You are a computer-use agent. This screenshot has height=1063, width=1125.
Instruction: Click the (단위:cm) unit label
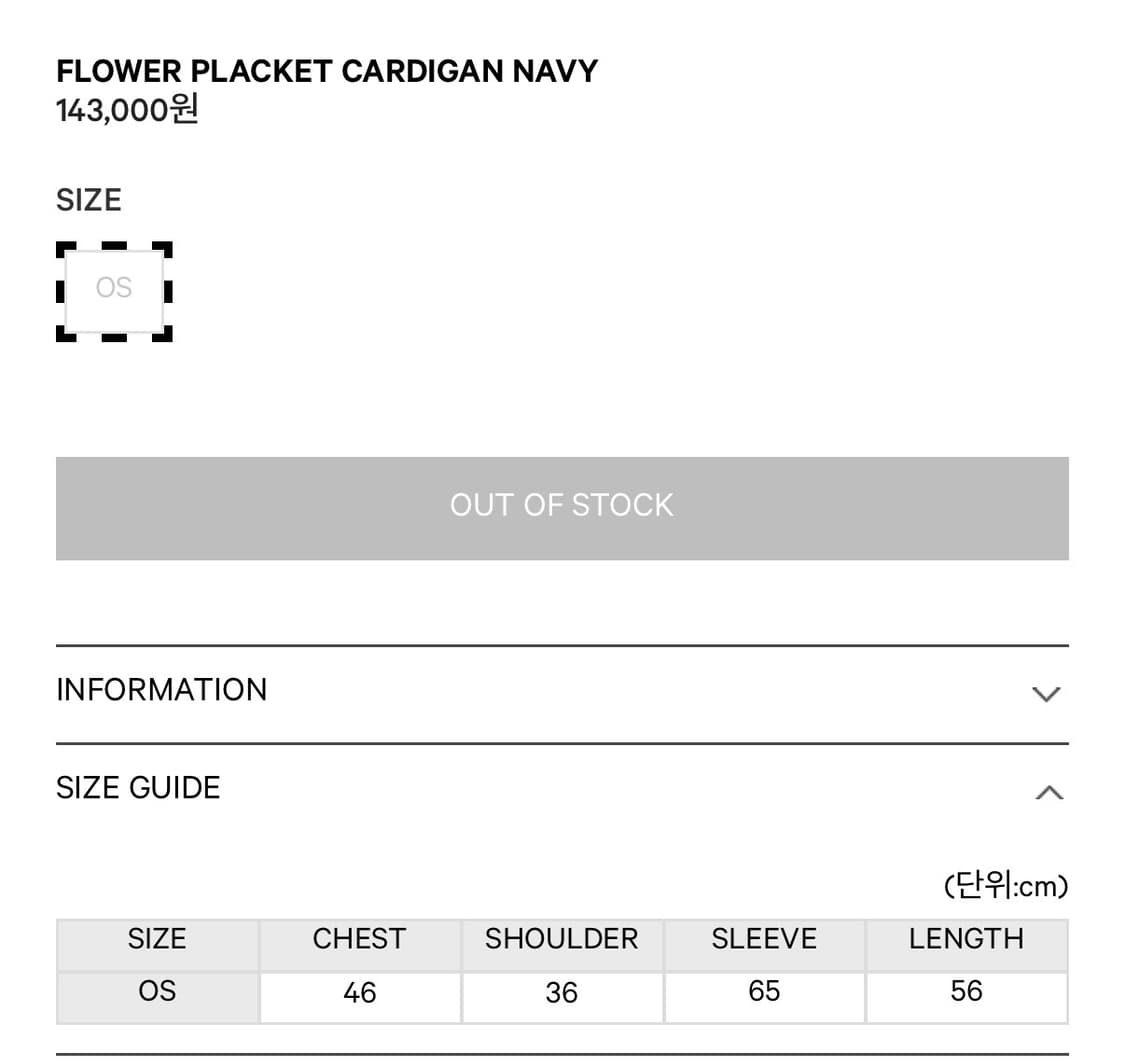1005,886
